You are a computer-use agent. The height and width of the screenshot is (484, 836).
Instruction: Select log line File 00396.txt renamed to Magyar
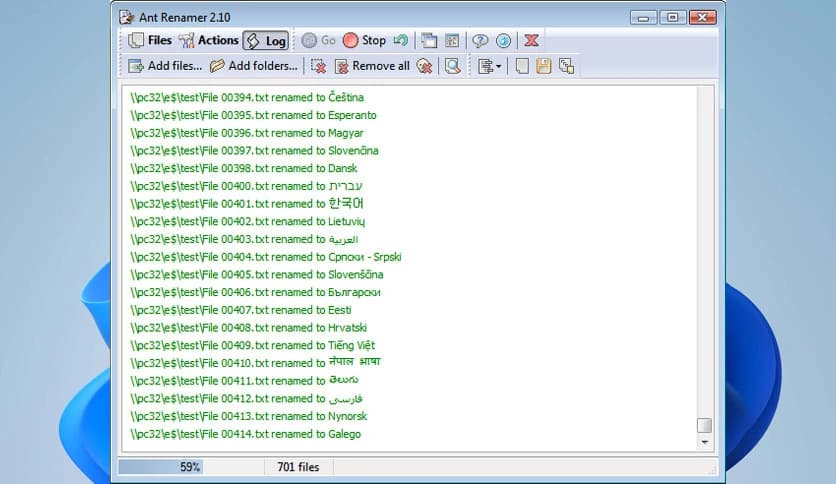pos(247,133)
